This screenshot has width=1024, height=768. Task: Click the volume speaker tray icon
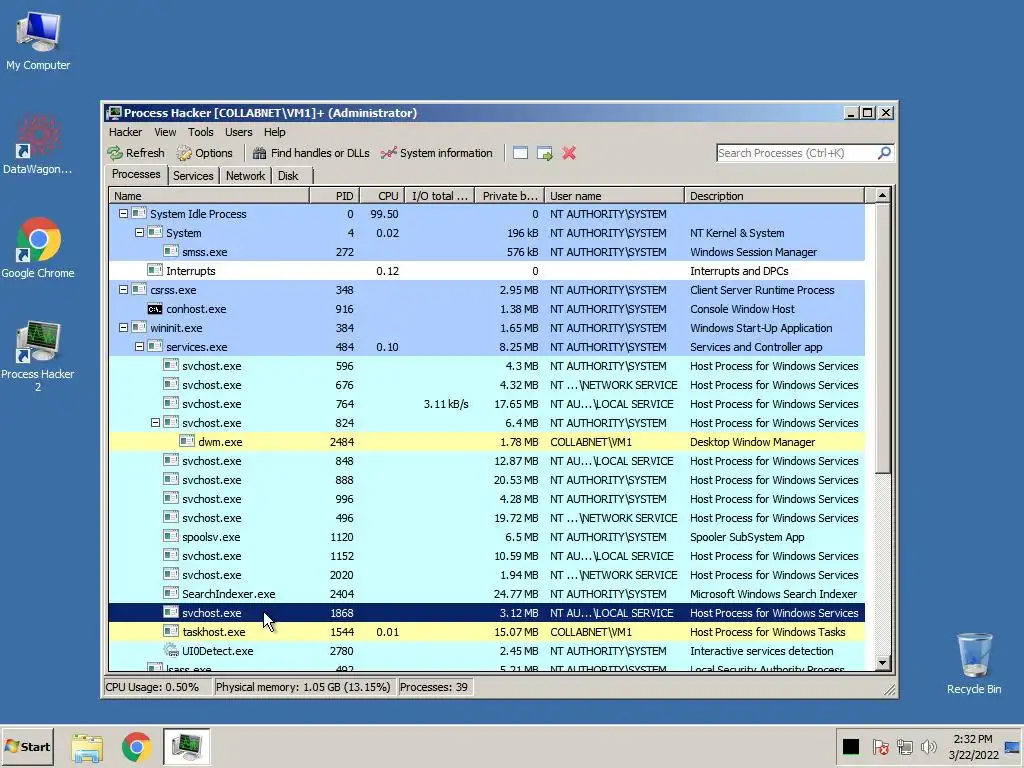point(928,746)
